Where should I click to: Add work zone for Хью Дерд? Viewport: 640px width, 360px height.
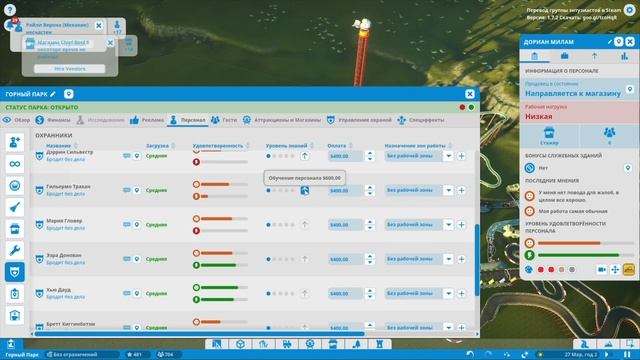point(461,293)
